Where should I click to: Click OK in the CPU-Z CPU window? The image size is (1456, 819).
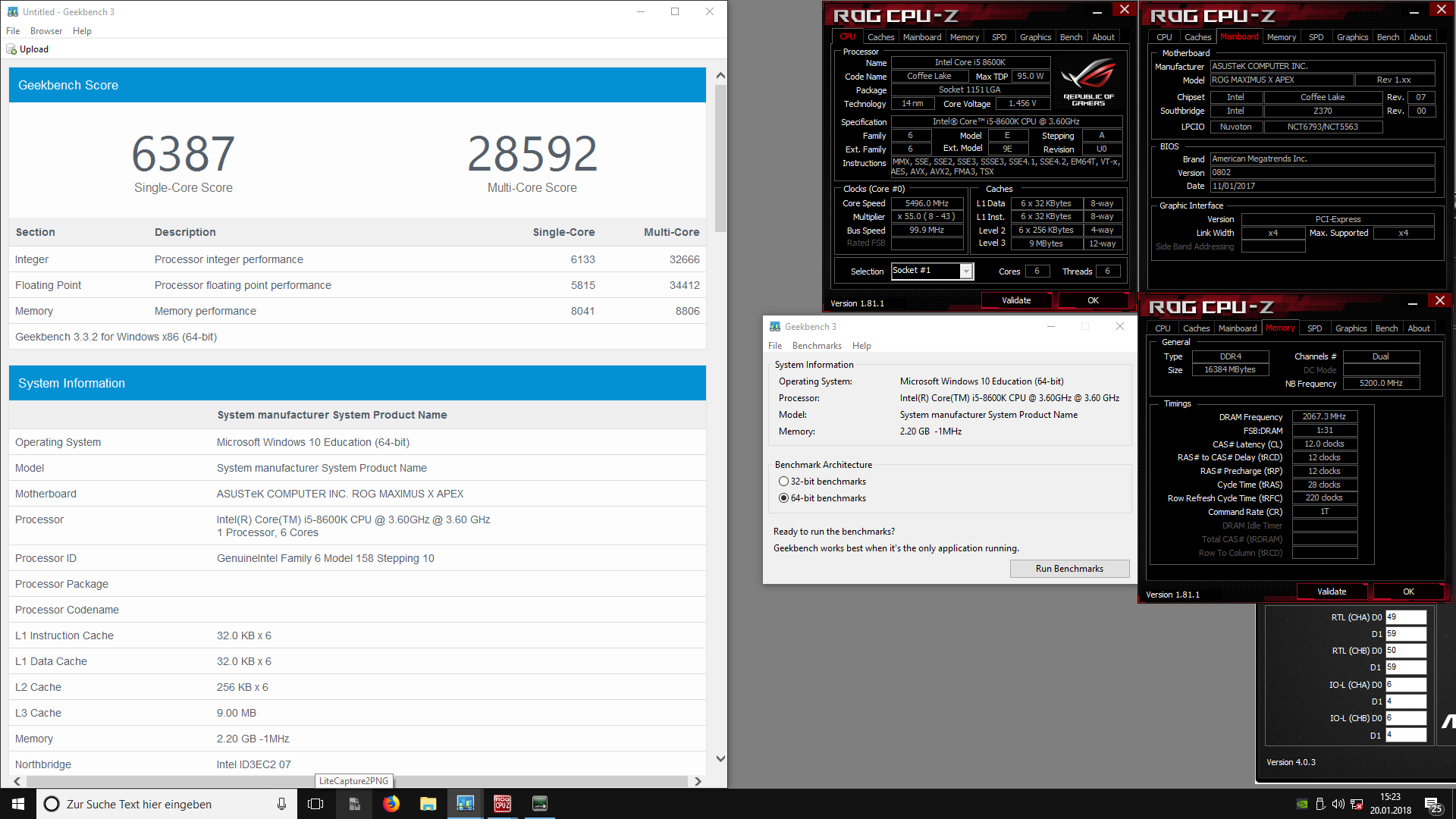[1093, 300]
